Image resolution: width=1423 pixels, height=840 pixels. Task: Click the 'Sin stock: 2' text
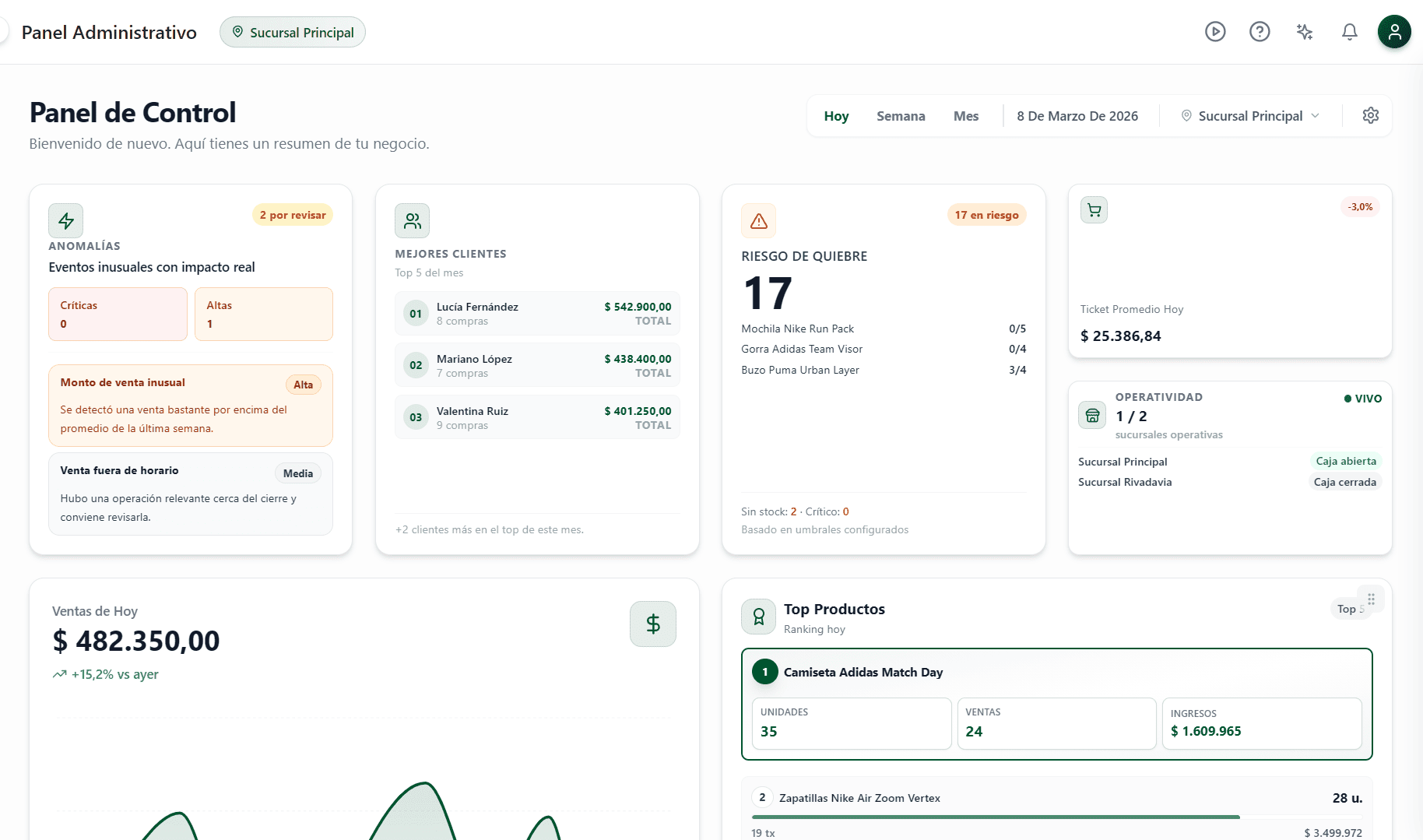tap(769, 511)
